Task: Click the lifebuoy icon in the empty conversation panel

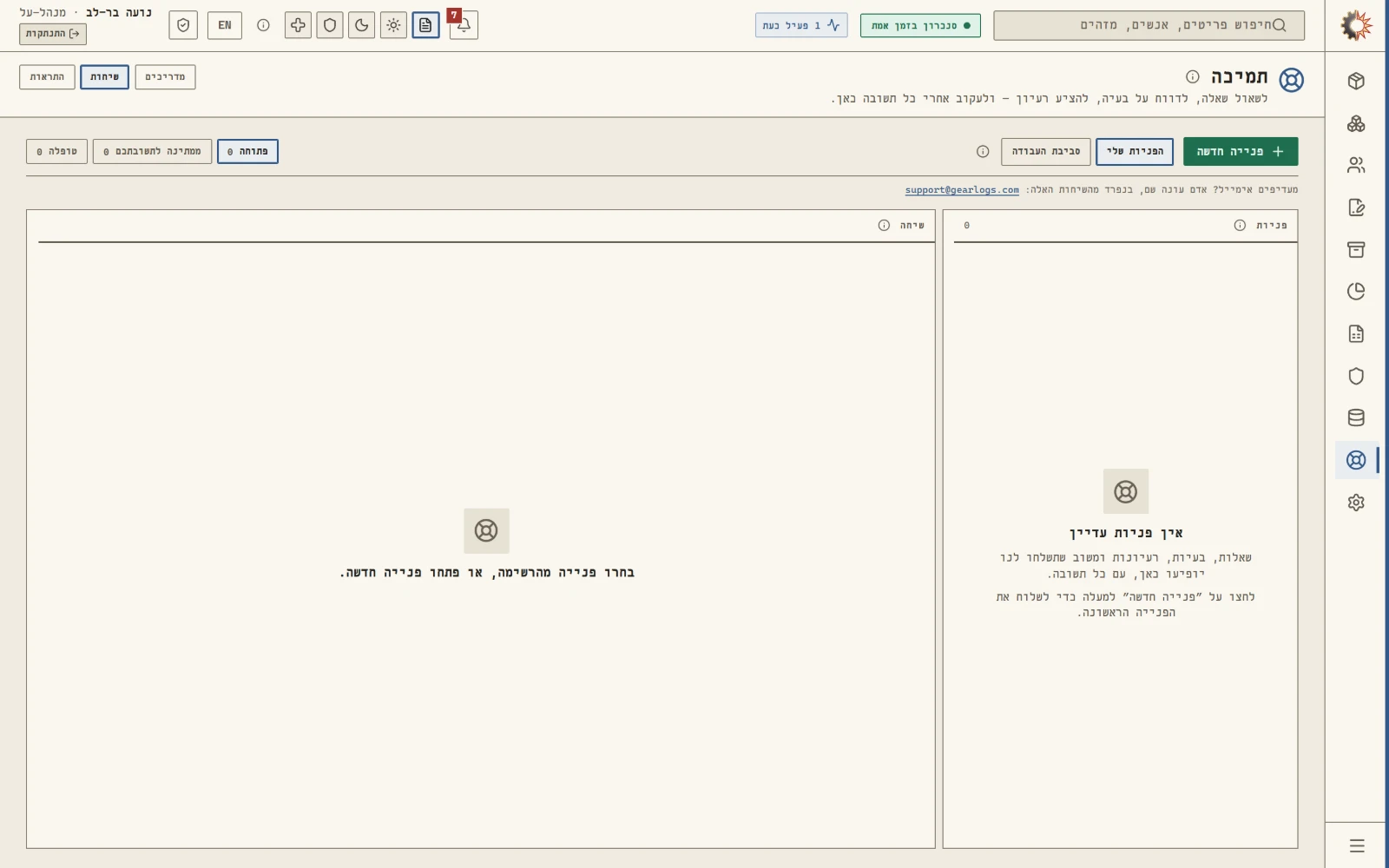Action: pyautogui.click(x=486, y=530)
